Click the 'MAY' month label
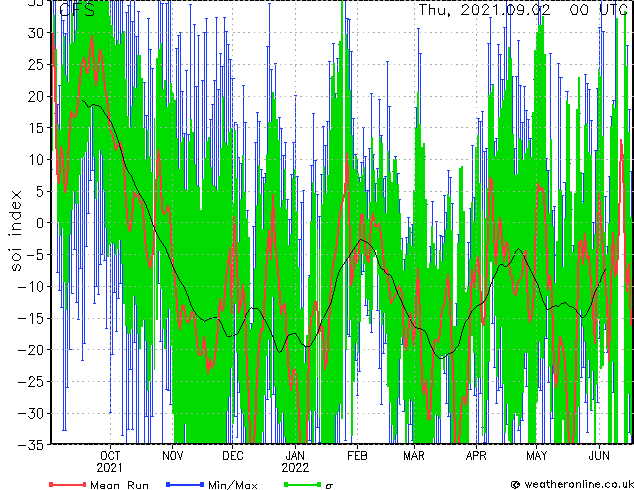The width and height of the screenshot is (634, 490). 537,456
